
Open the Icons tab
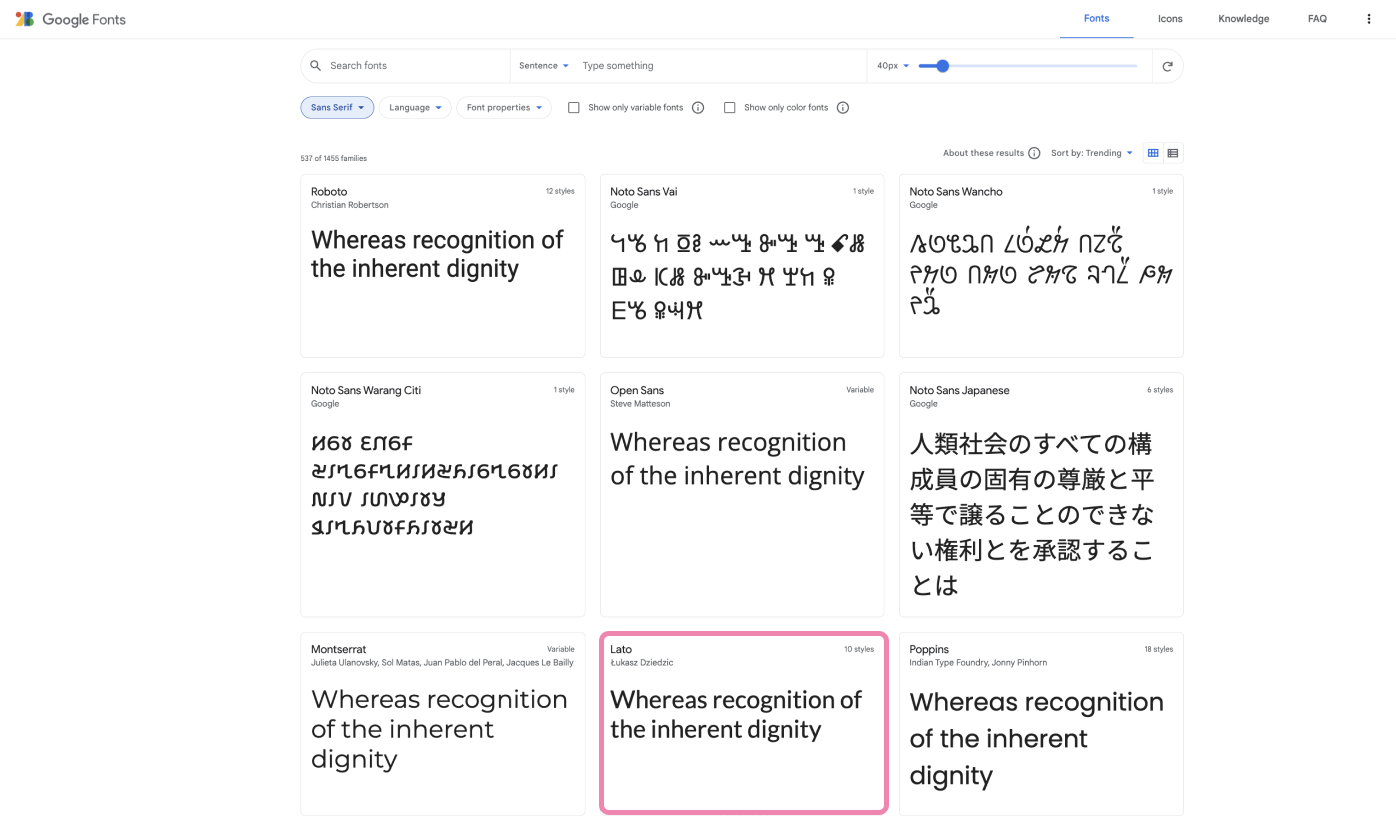click(1170, 19)
